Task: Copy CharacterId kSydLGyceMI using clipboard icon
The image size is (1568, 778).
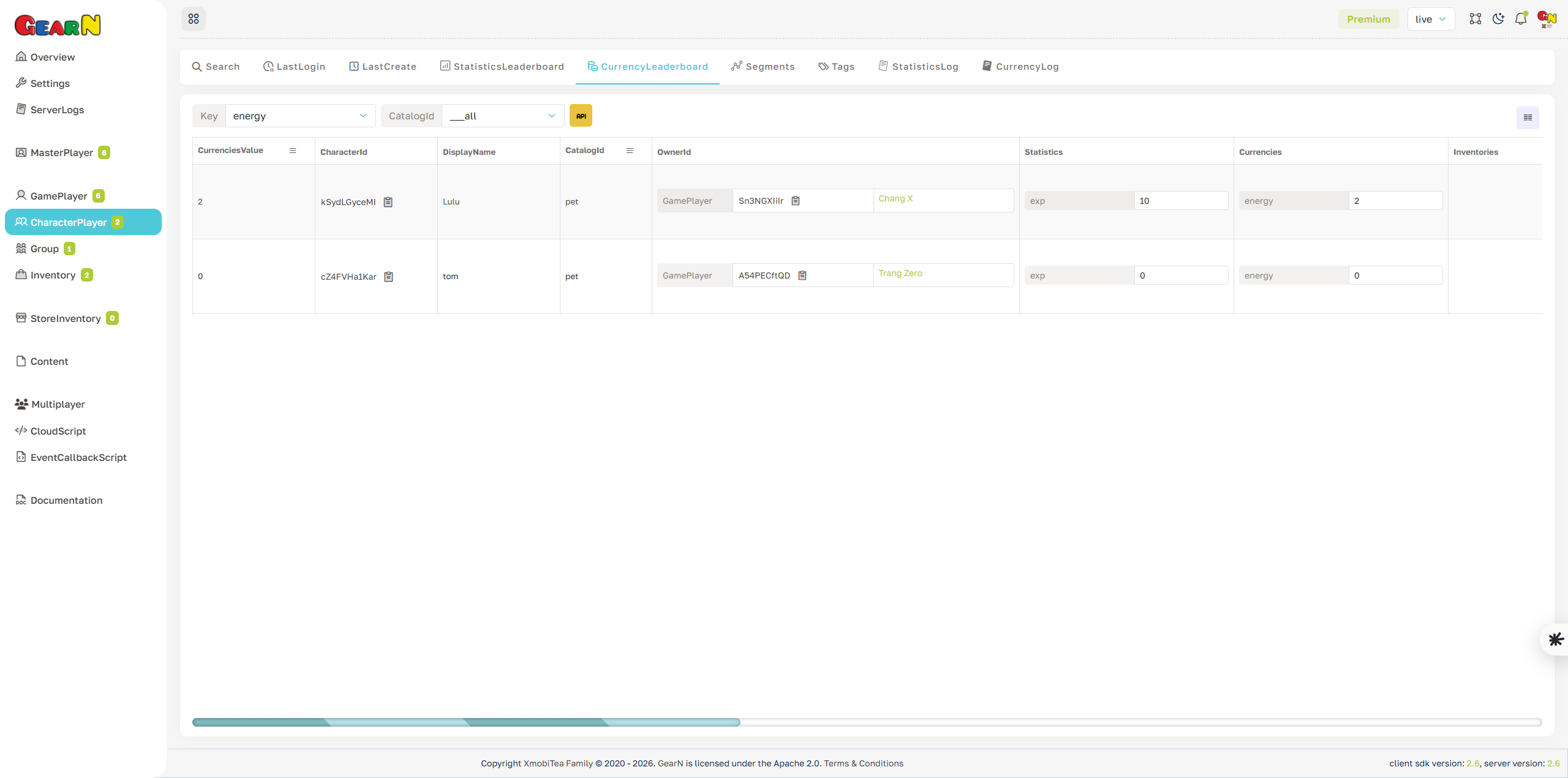Action: [388, 201]
